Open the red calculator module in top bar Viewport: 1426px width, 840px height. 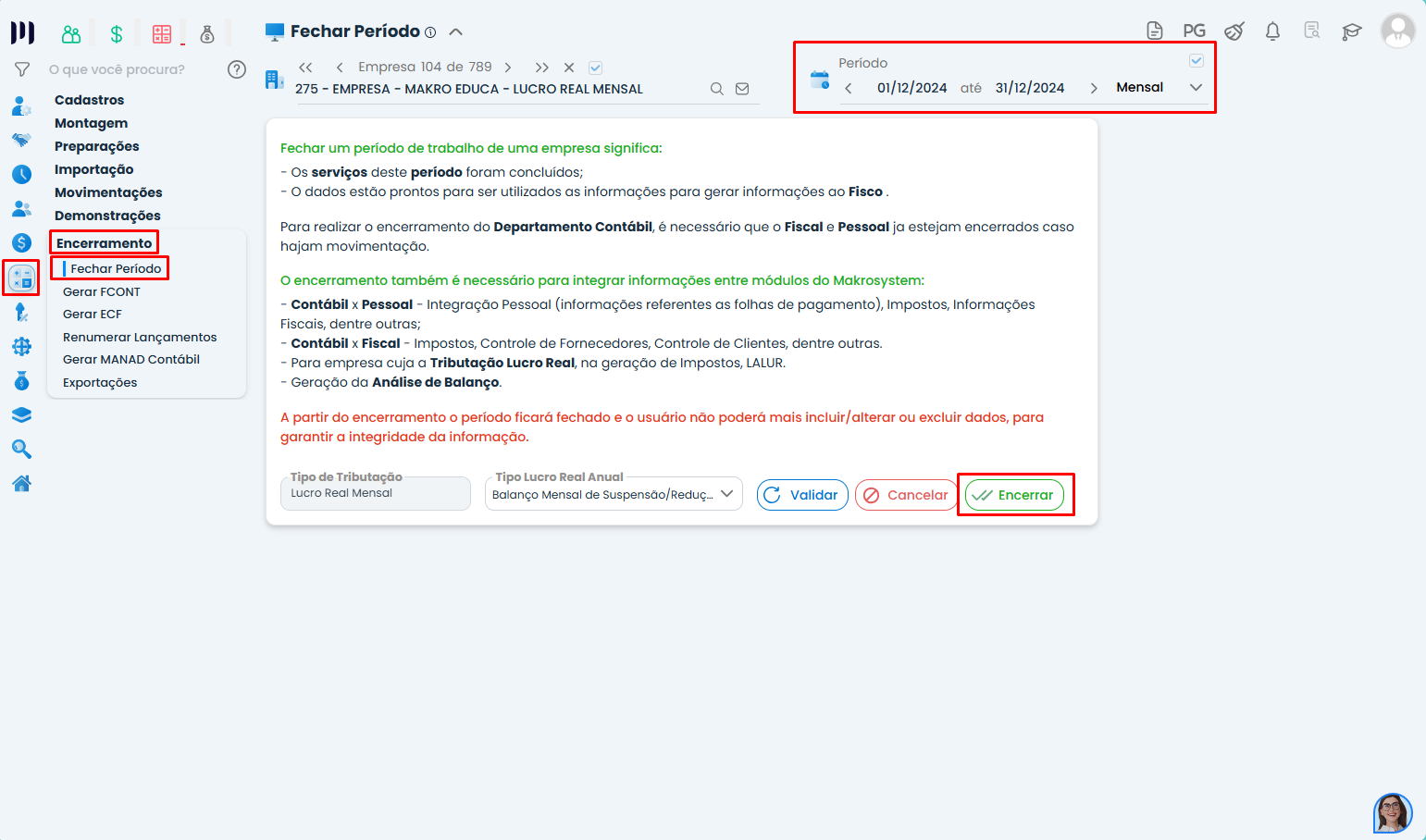coord(162,34)
